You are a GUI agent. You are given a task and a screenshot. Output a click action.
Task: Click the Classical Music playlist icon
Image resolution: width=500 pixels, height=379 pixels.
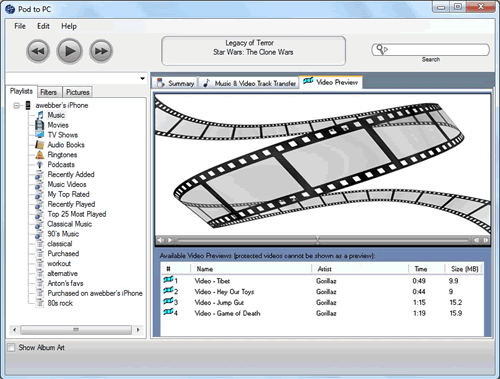(39, 224)
